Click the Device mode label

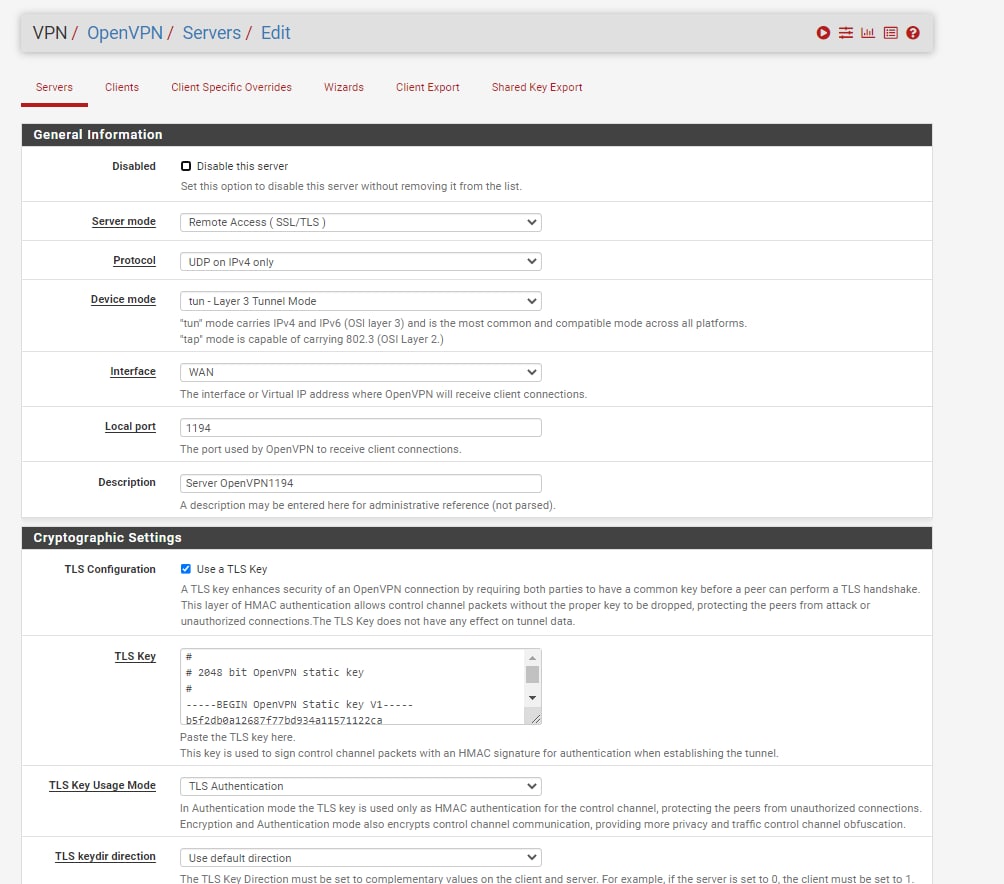click(123, 300)
